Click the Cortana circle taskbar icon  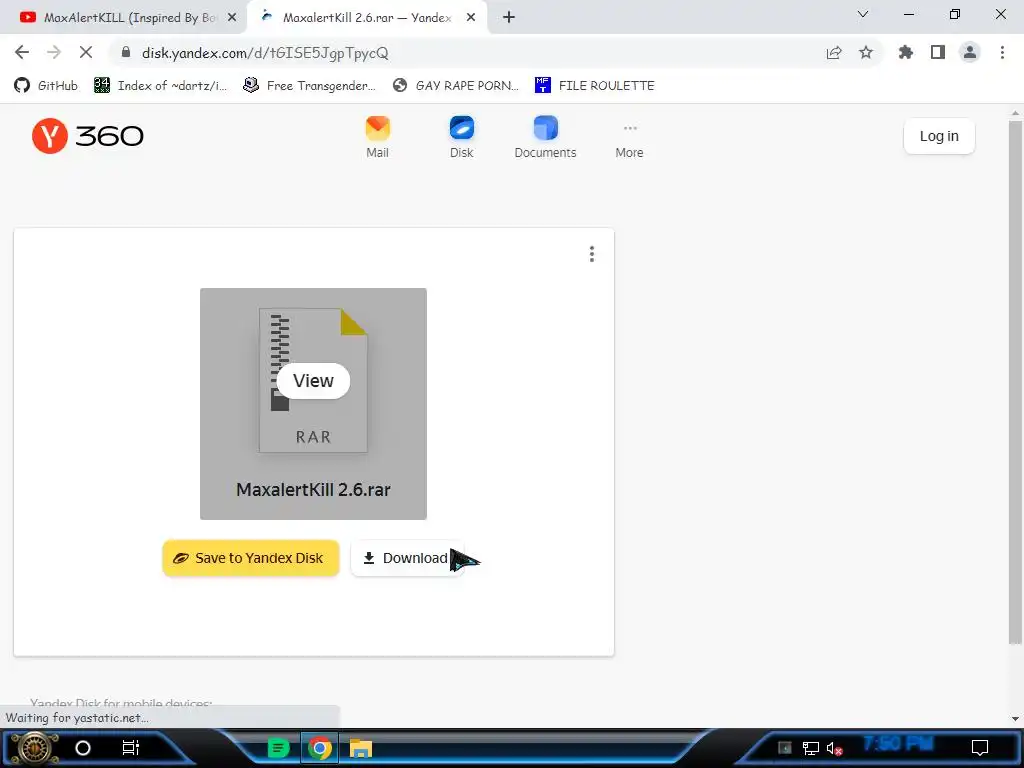[x=83, y=748]
